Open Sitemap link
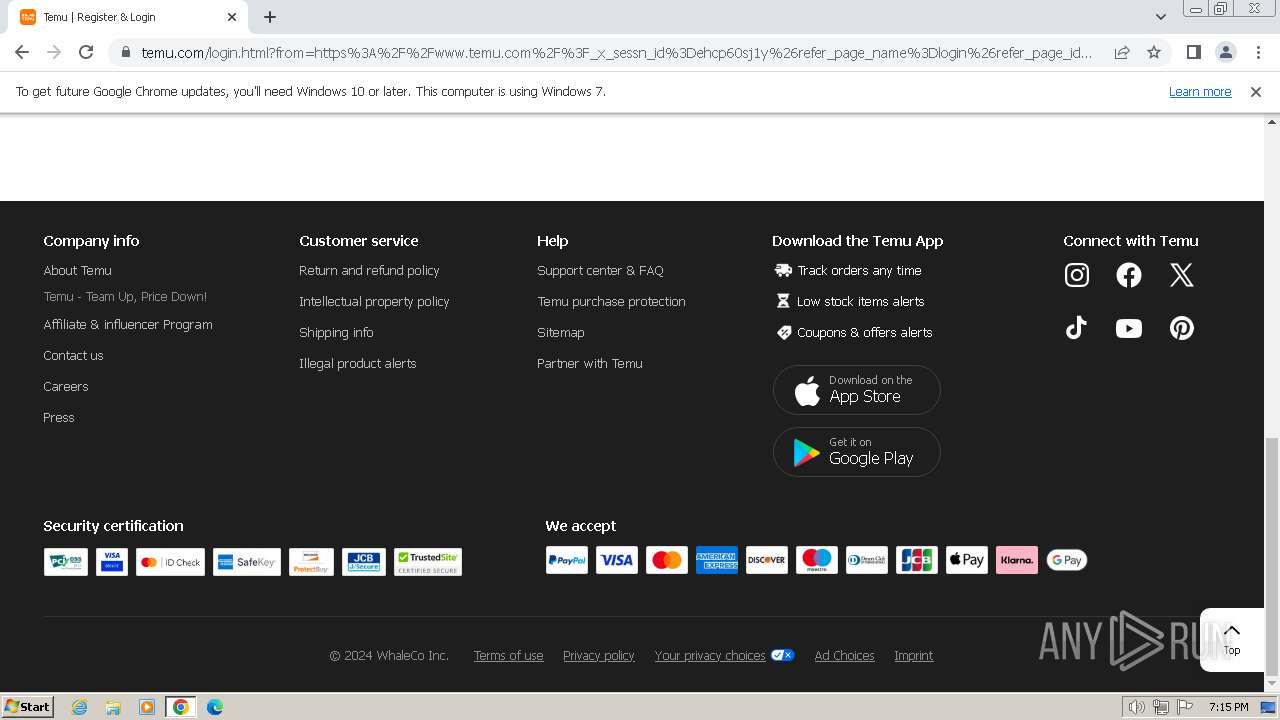 [560, 332]
